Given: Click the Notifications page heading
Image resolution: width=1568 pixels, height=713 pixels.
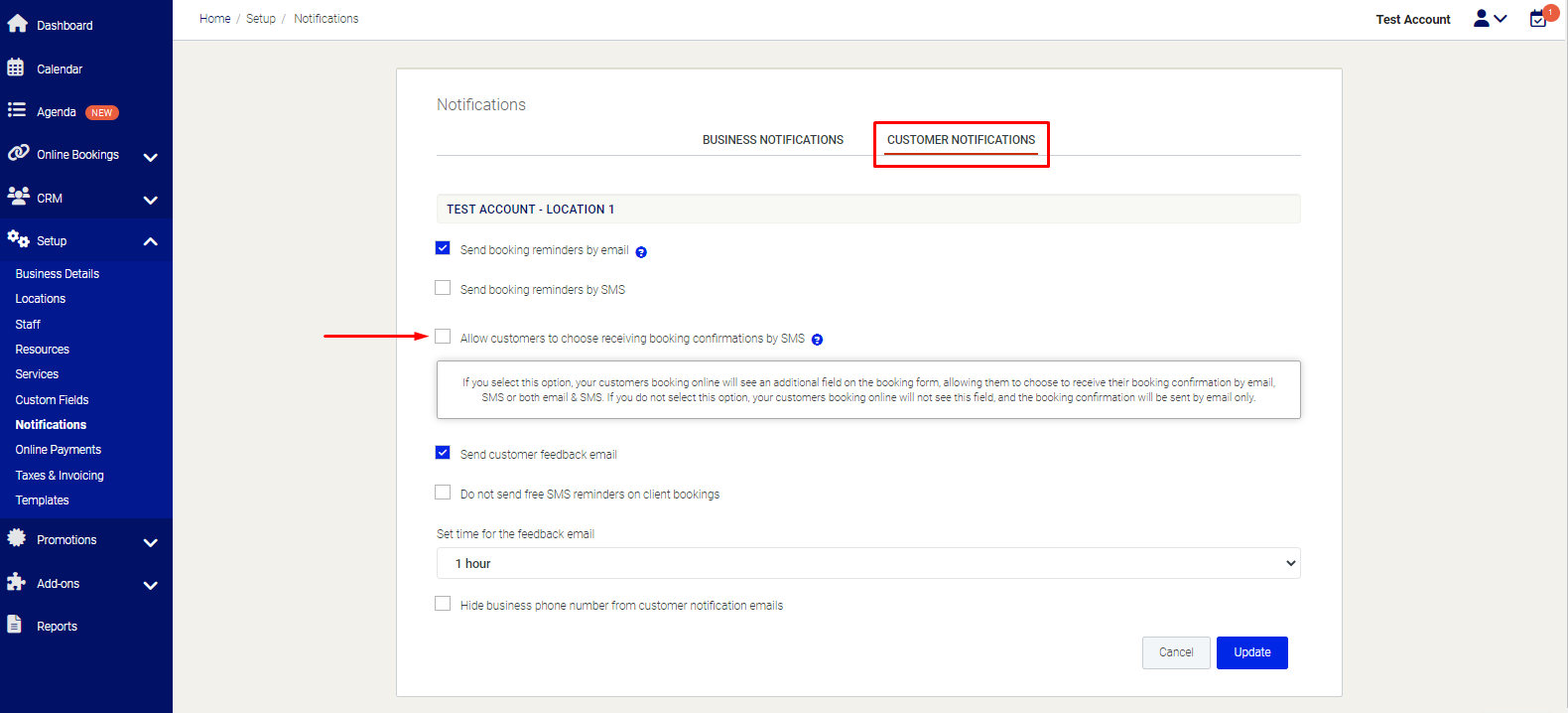Looking at the screenshot, I should point(481,104).
